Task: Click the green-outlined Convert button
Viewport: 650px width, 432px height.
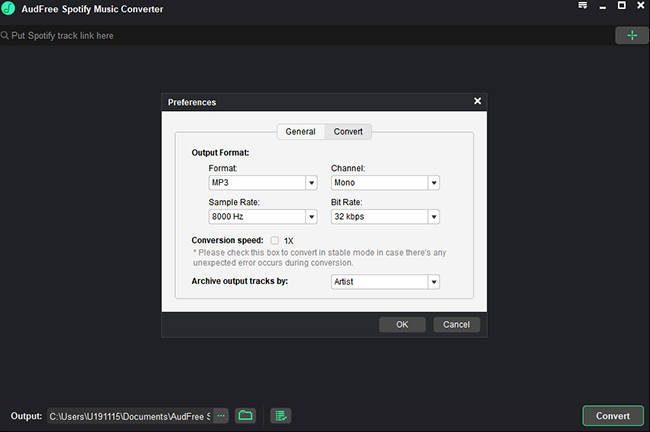Action: pyautogui.click(x=612, y=416)
